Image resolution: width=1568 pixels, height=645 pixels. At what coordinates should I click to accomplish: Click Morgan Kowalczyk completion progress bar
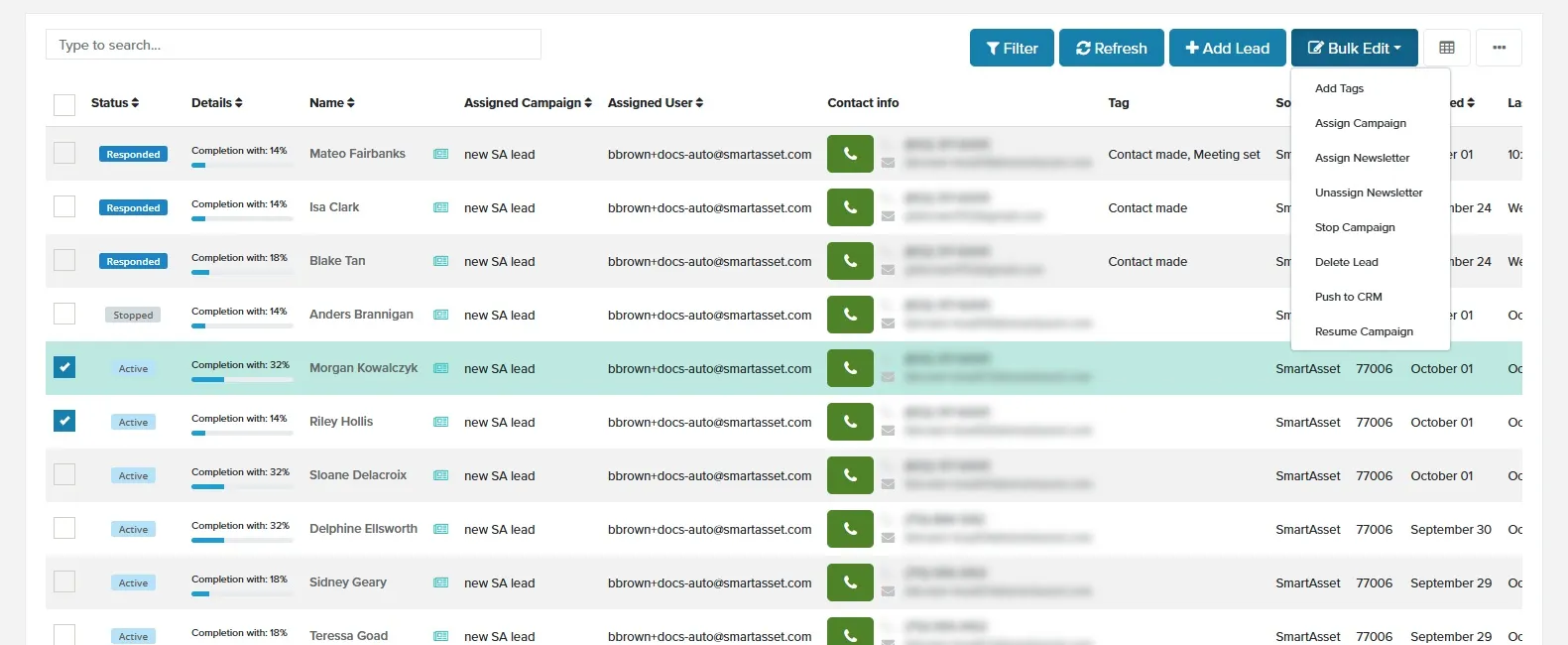pos(242,380)
